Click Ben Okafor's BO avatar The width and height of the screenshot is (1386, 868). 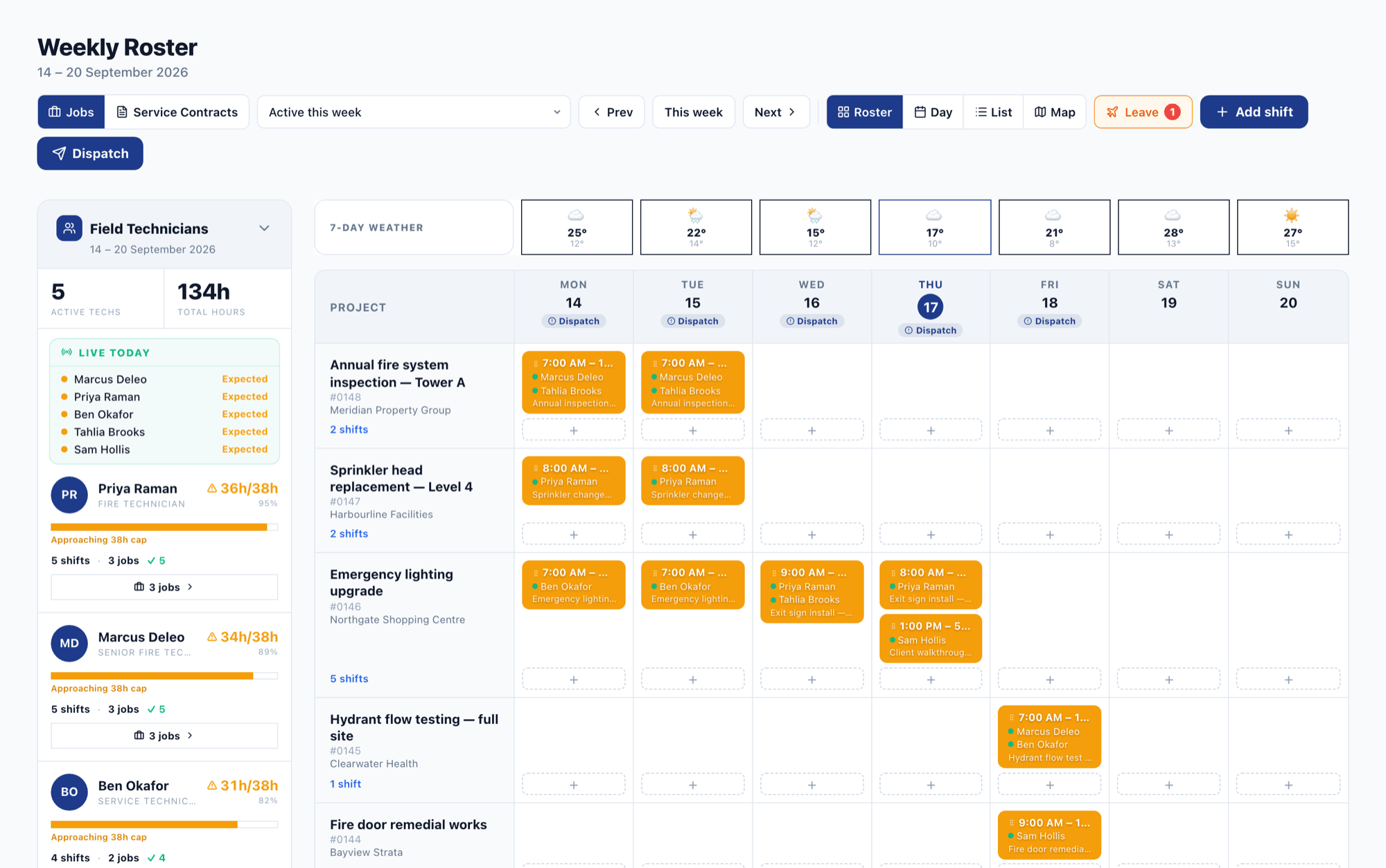click(69, 792)
